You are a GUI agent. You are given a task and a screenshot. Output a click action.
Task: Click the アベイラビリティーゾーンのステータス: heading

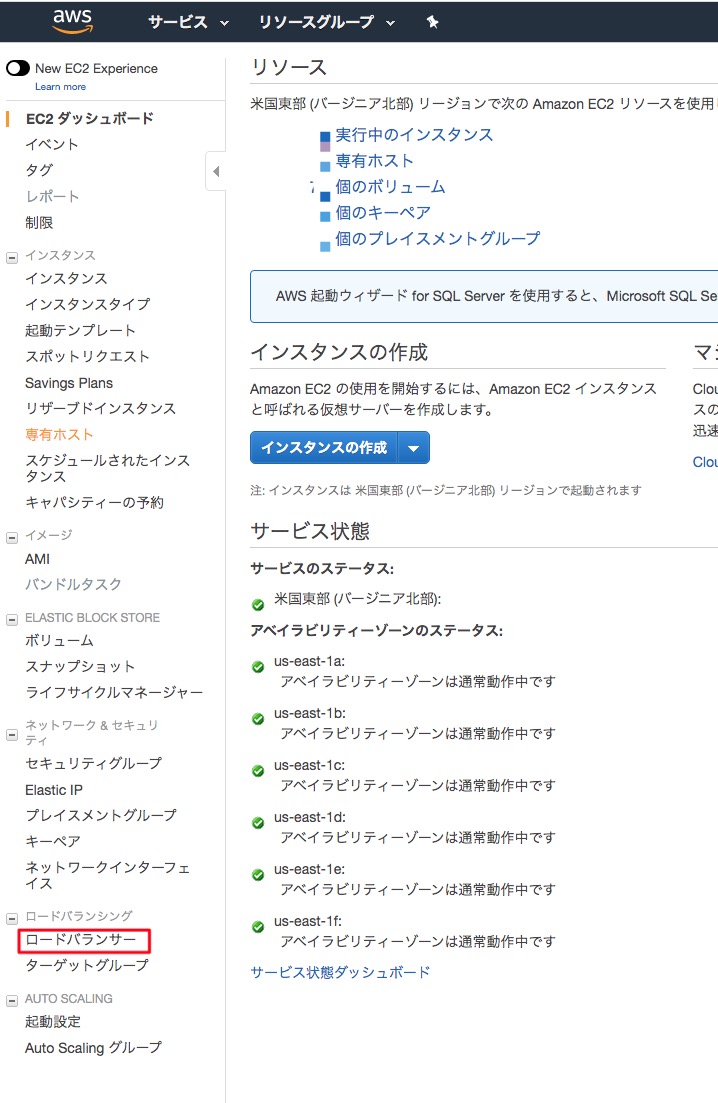pyautogui.click(x=377, y=630)
